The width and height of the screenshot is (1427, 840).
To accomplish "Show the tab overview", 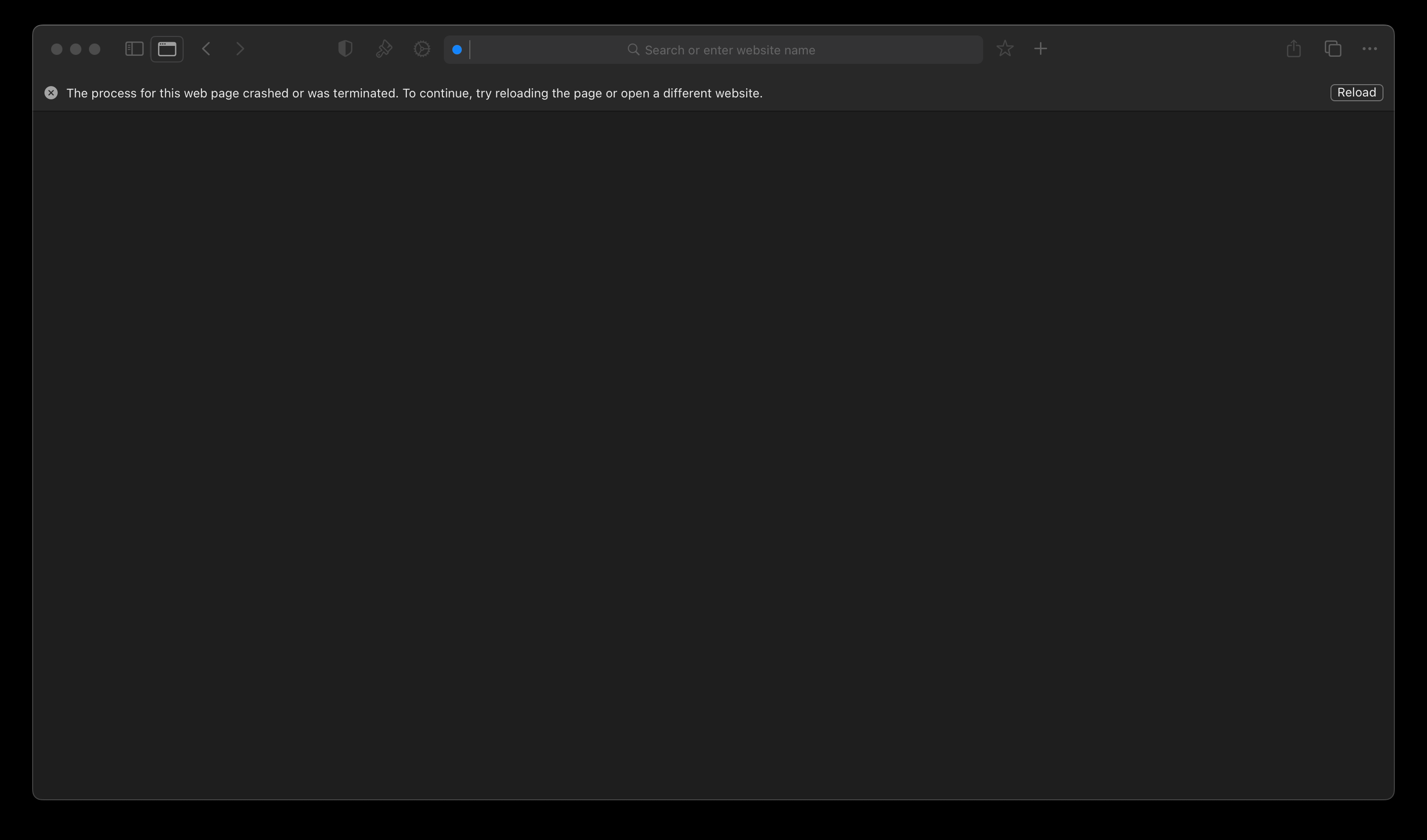I will 1332,49.
